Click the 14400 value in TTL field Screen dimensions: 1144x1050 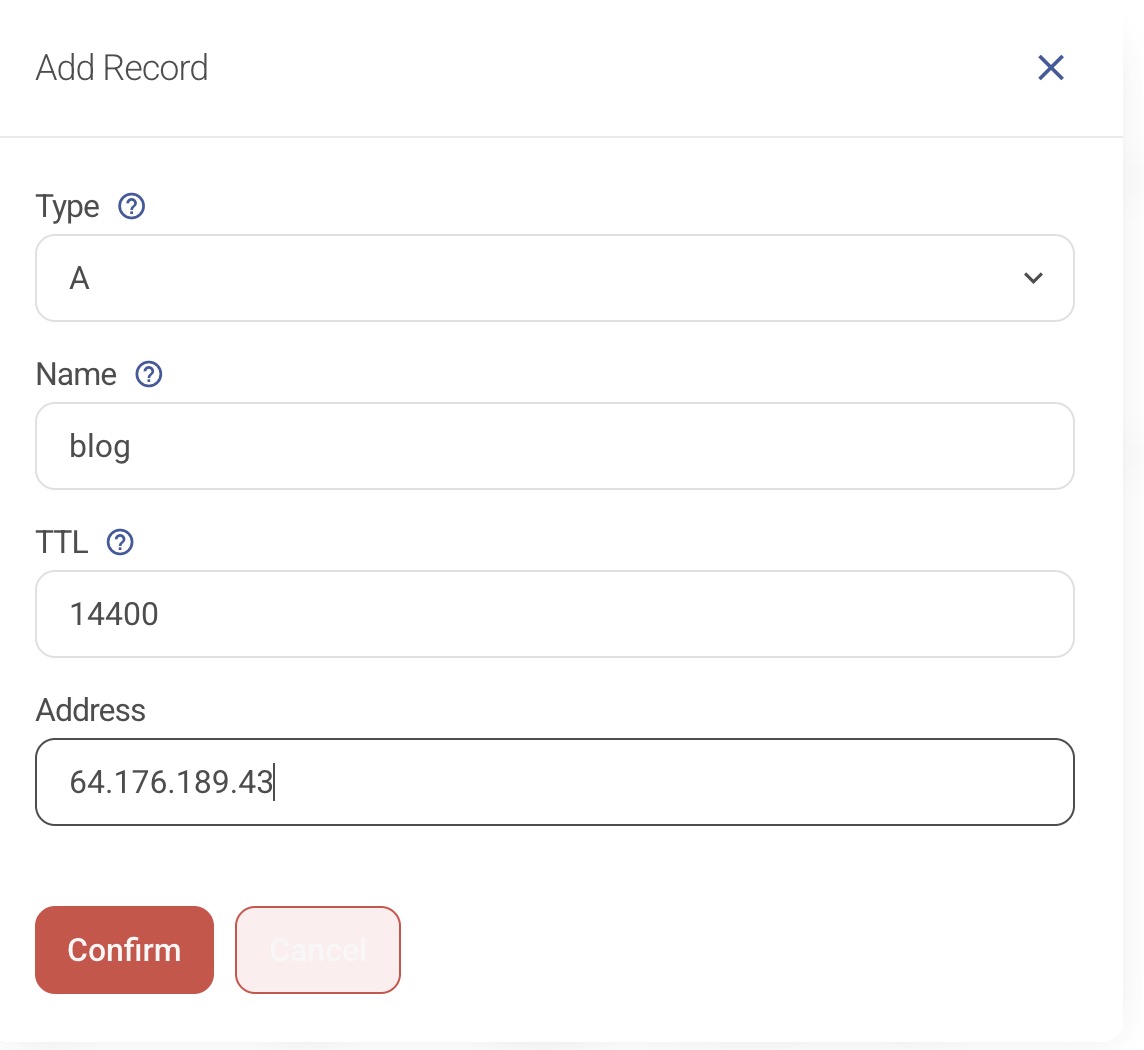point(114,614)
